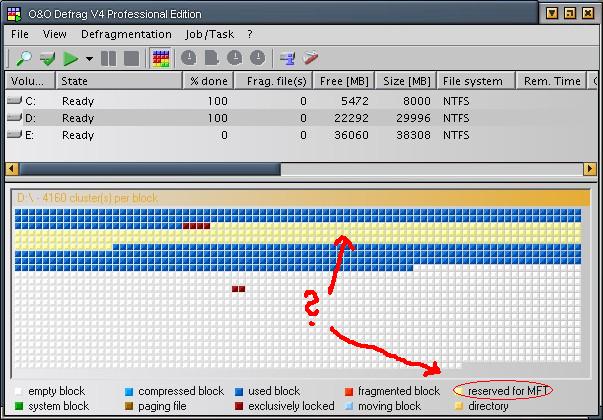
Task: Click free space value 5472
Action: 355,101
